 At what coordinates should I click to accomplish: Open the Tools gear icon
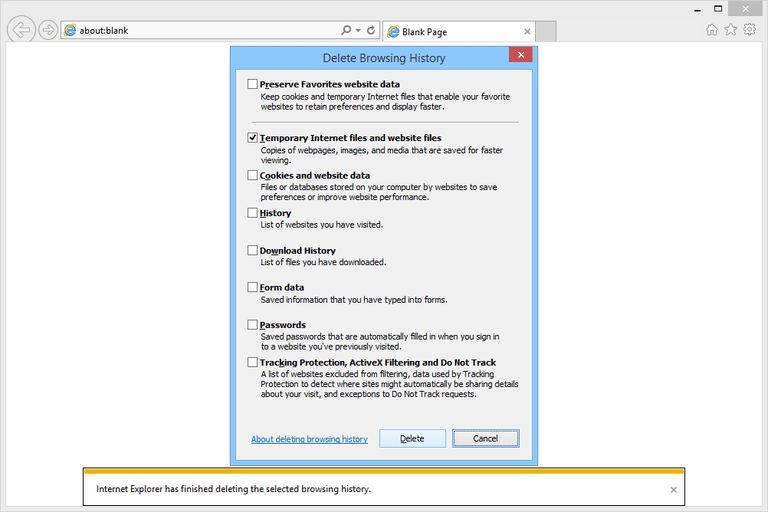[x=749, y=30]
